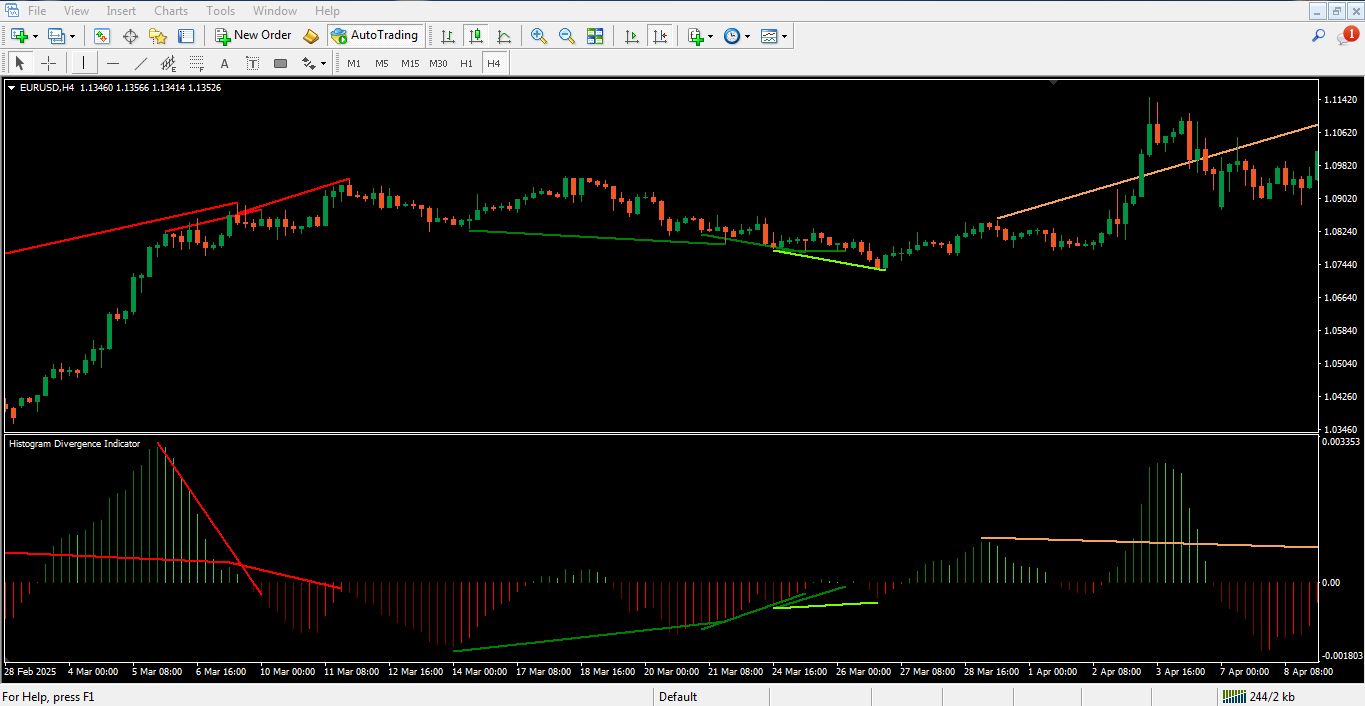Switch timeframe to M5
The width and height of the screenshot is (1365, 706).
(x=382, y=63)
